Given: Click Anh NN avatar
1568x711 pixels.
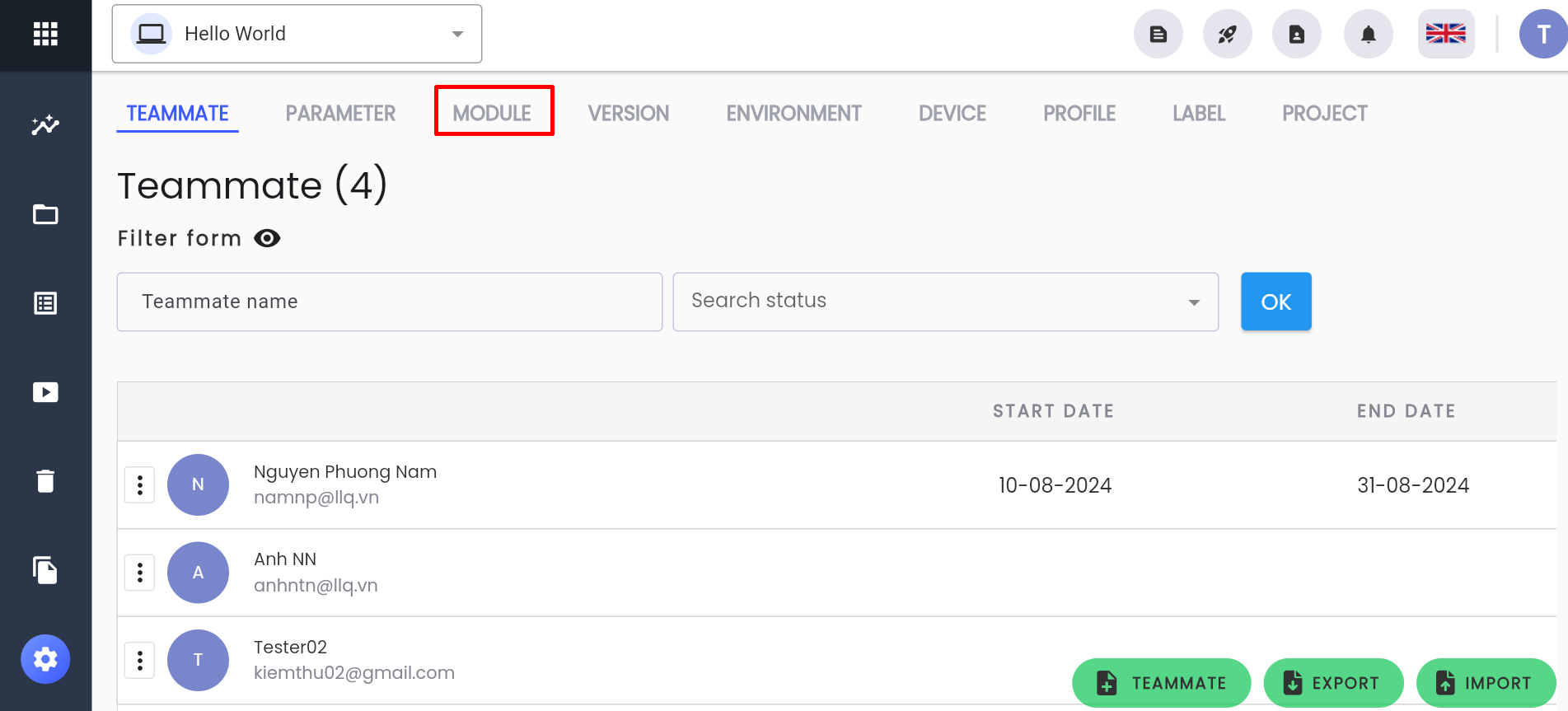Looking at the screenshot, I should click(198, 573).
